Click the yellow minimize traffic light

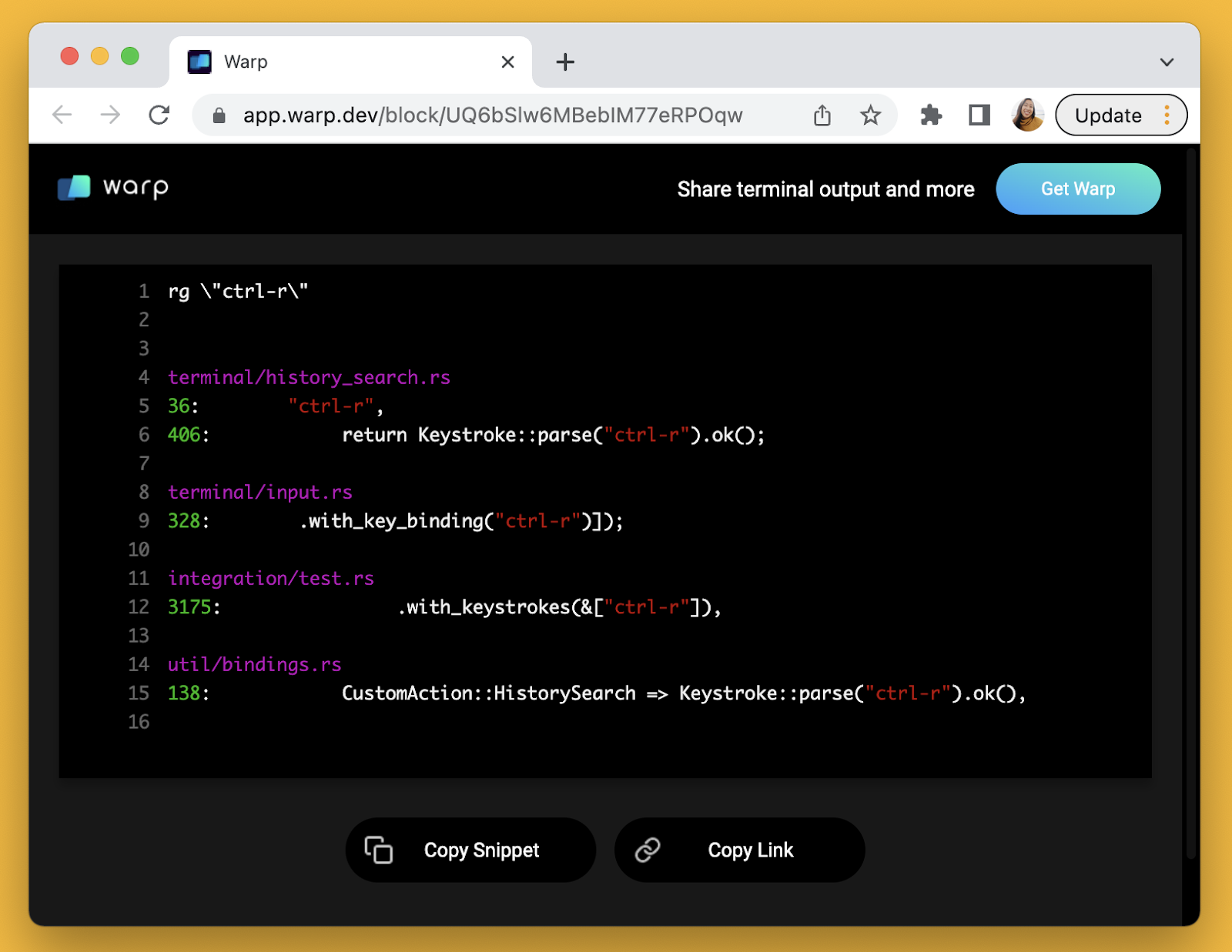point(99,55)
